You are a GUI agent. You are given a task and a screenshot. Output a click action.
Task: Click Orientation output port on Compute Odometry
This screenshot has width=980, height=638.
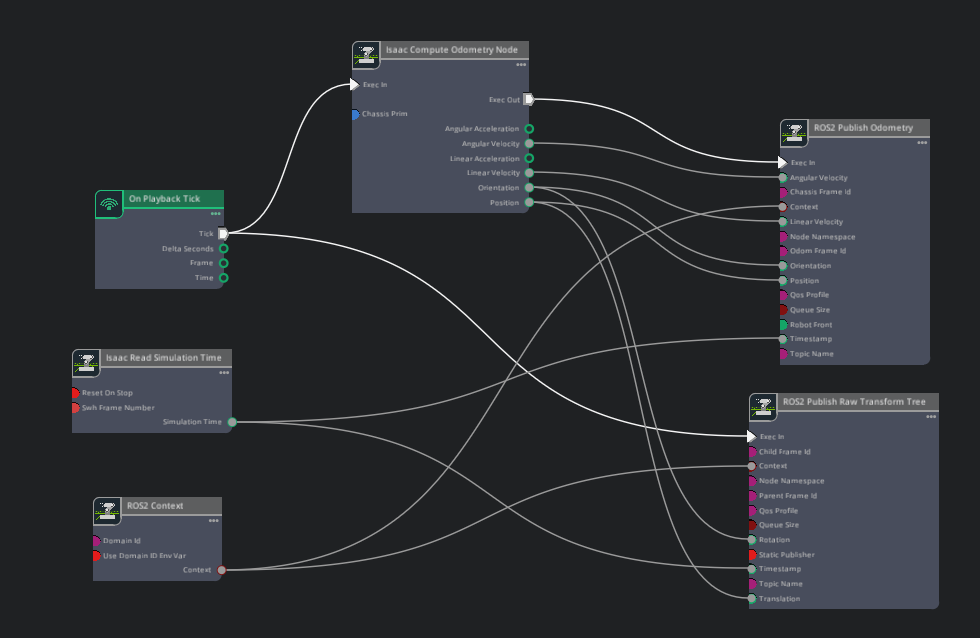pos(529,187)
